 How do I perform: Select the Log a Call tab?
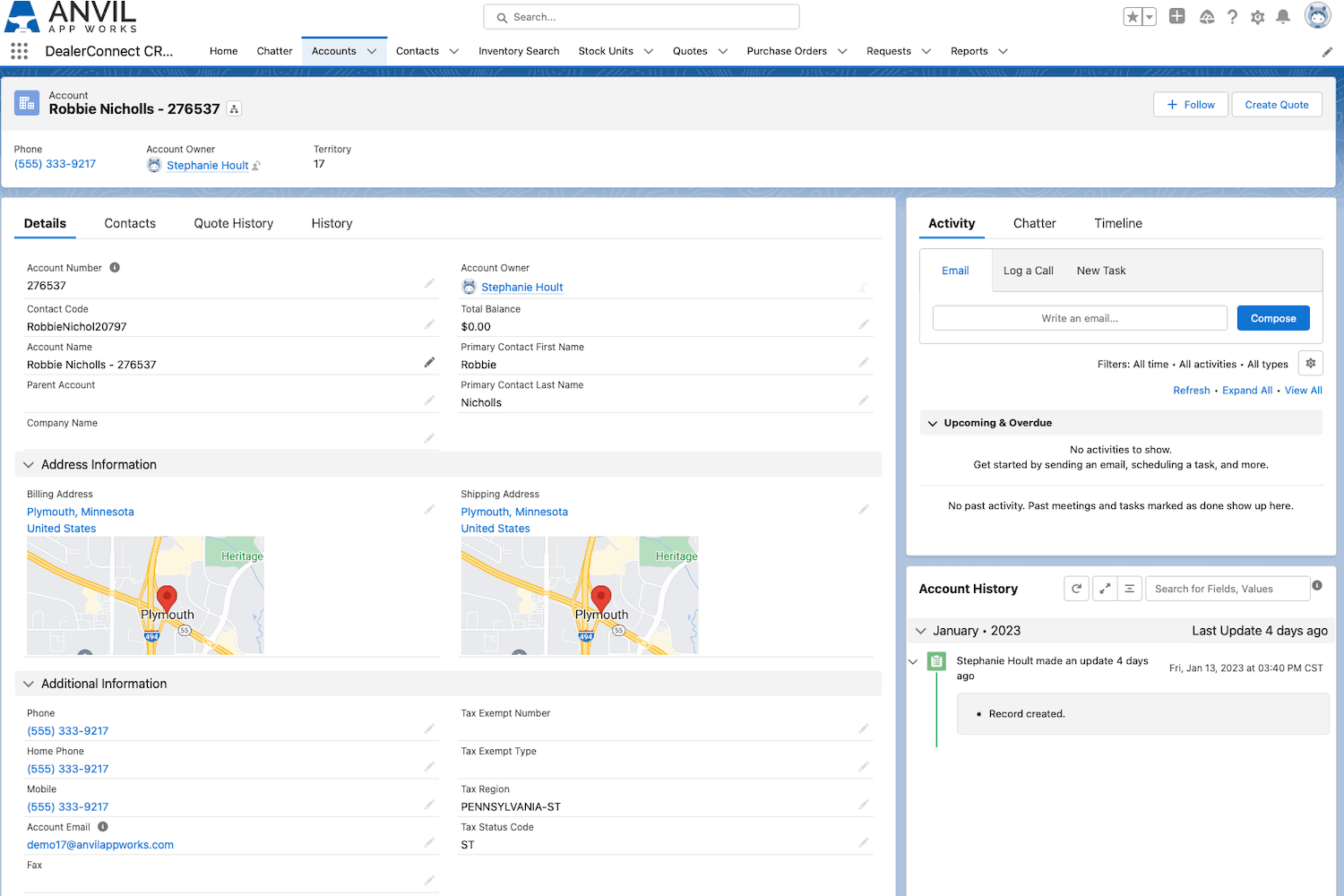1029,271
